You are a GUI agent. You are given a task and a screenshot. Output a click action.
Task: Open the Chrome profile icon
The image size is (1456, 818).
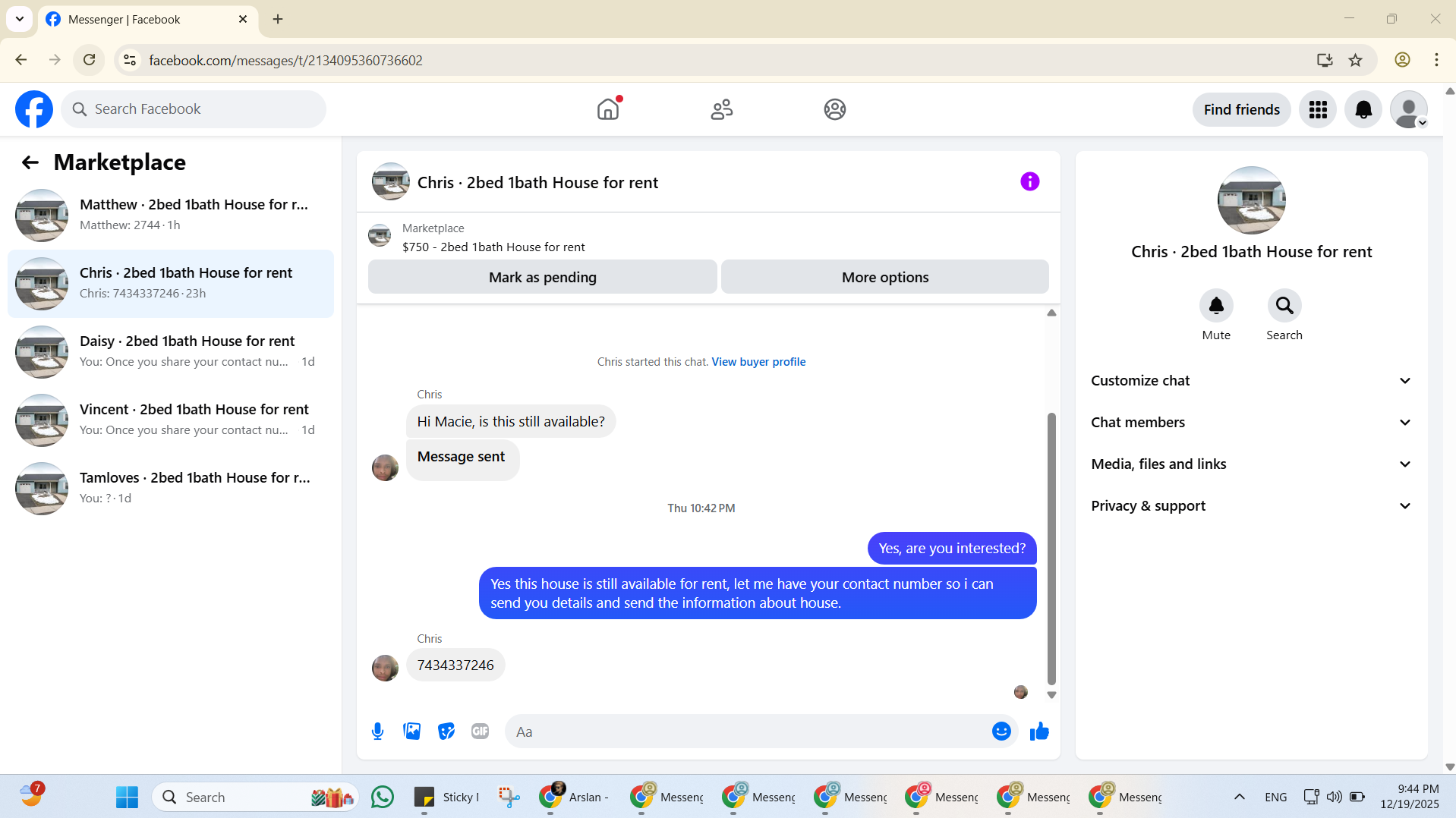[1402, 60]
